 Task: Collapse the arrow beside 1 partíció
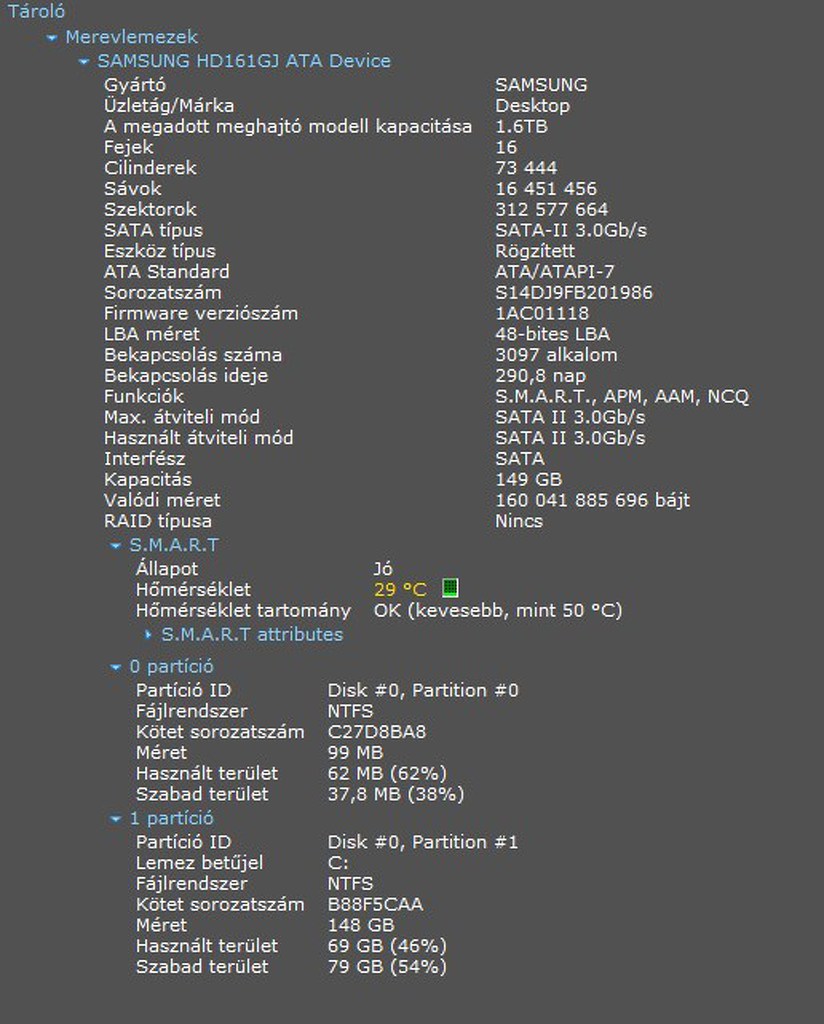pyautogui.click(x=116, y=819)
